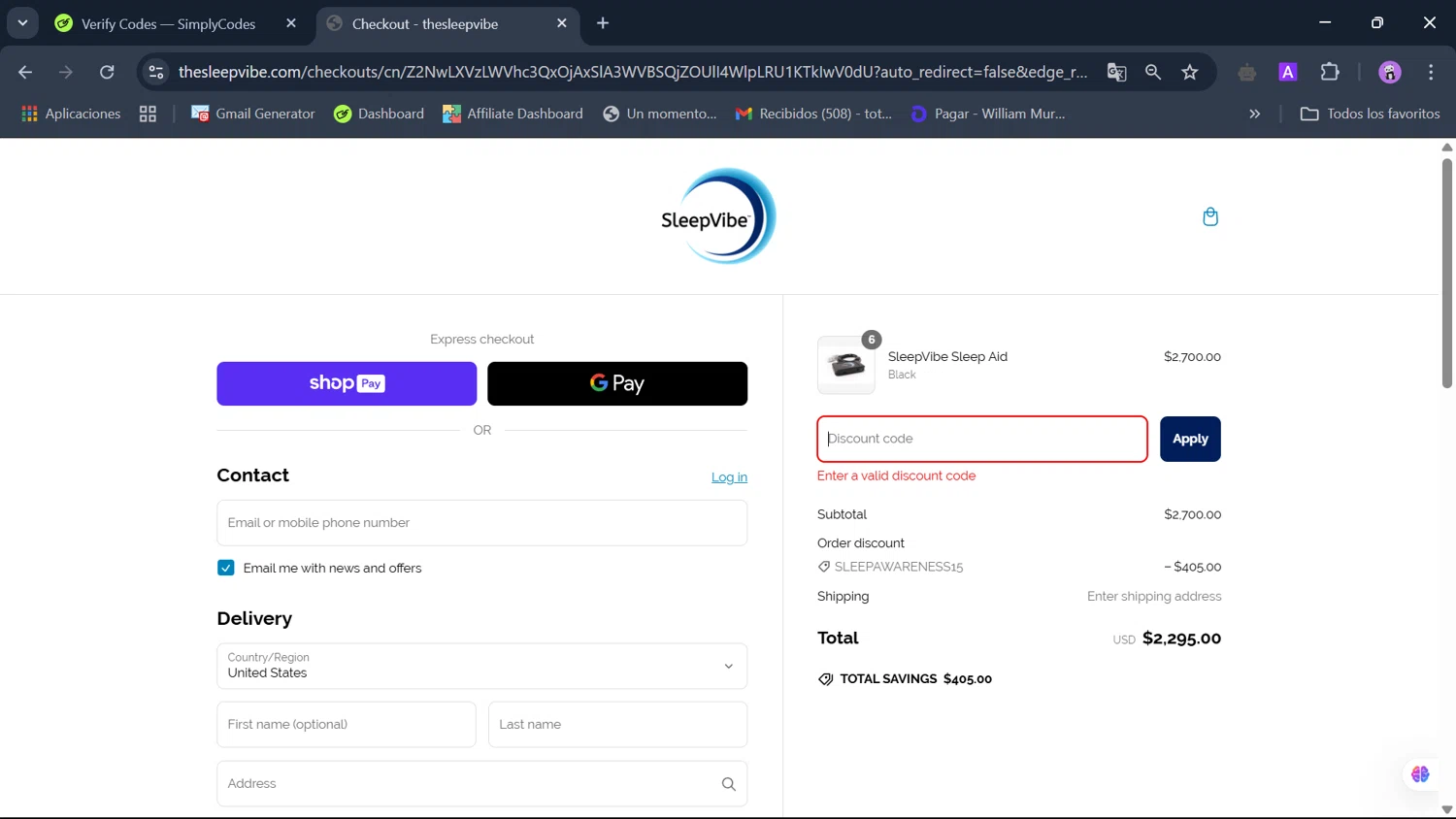Focus the Discount code field
The image size is (1456, 819).
click(x=982, y=439)
